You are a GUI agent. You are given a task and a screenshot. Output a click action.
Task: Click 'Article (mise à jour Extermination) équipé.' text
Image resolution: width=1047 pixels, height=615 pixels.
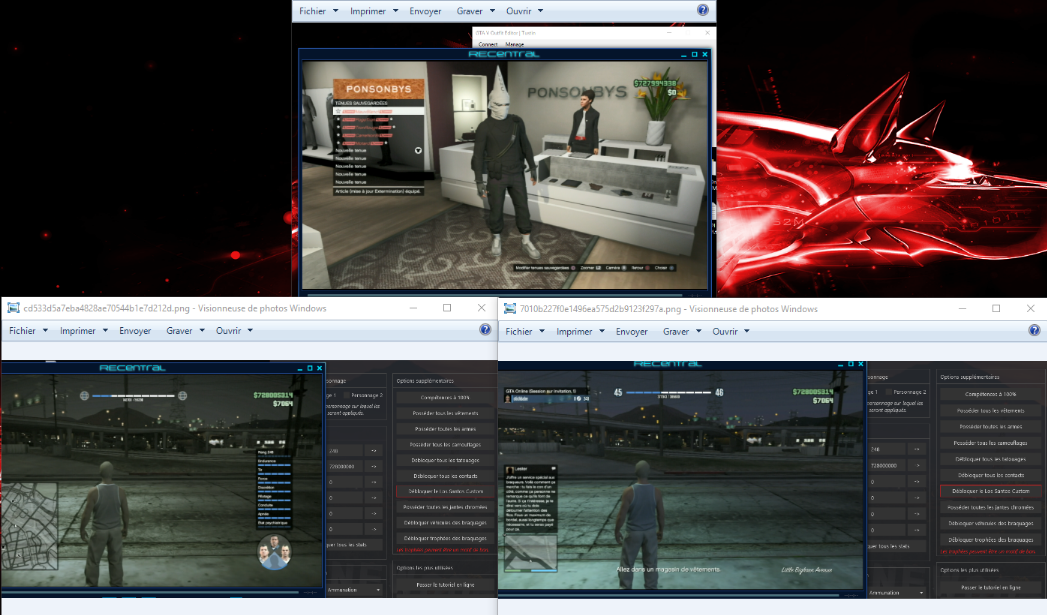pyautogui.click(x=378, y=191)
